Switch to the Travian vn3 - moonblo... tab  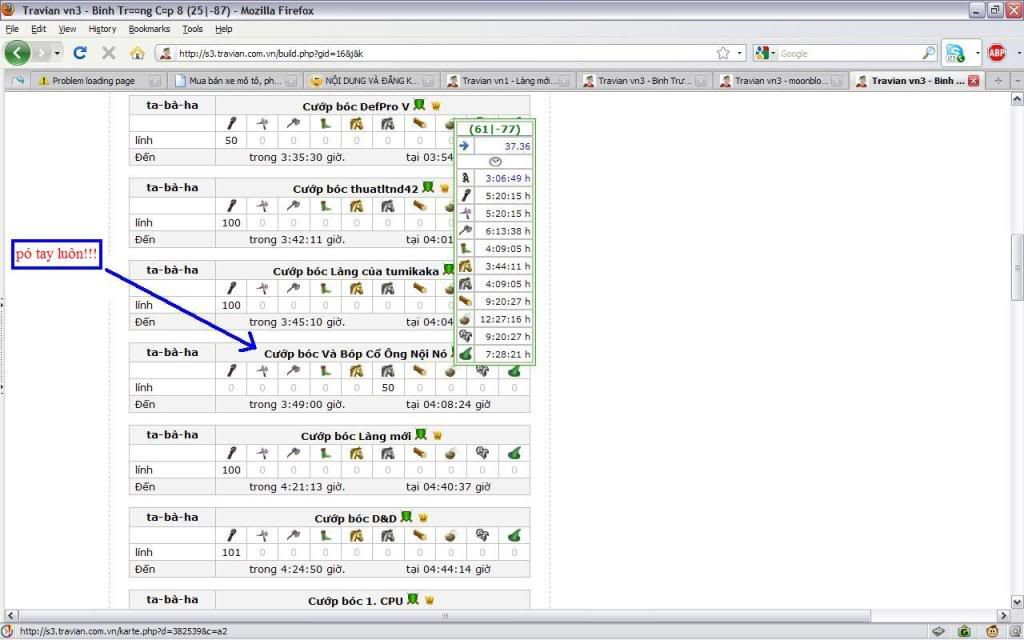pos(780,80)
